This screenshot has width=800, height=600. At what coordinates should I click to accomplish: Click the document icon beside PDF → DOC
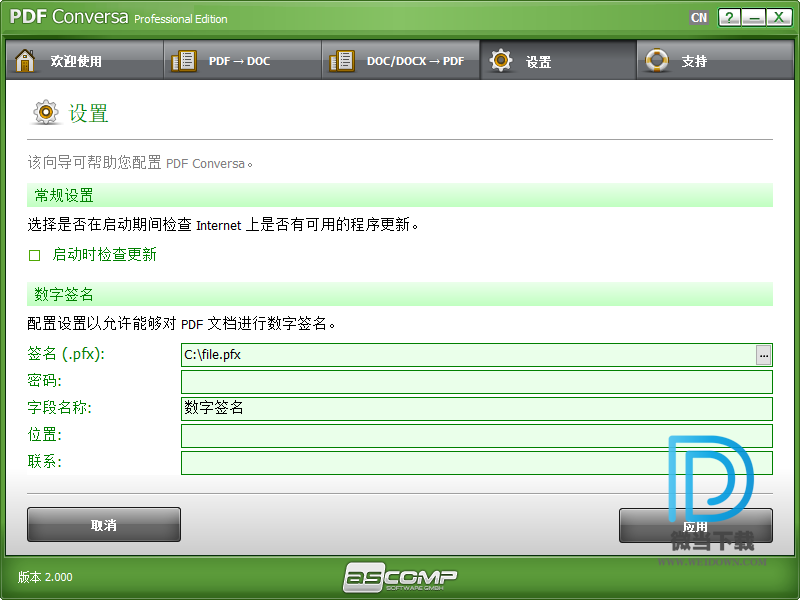click(184, 61)
